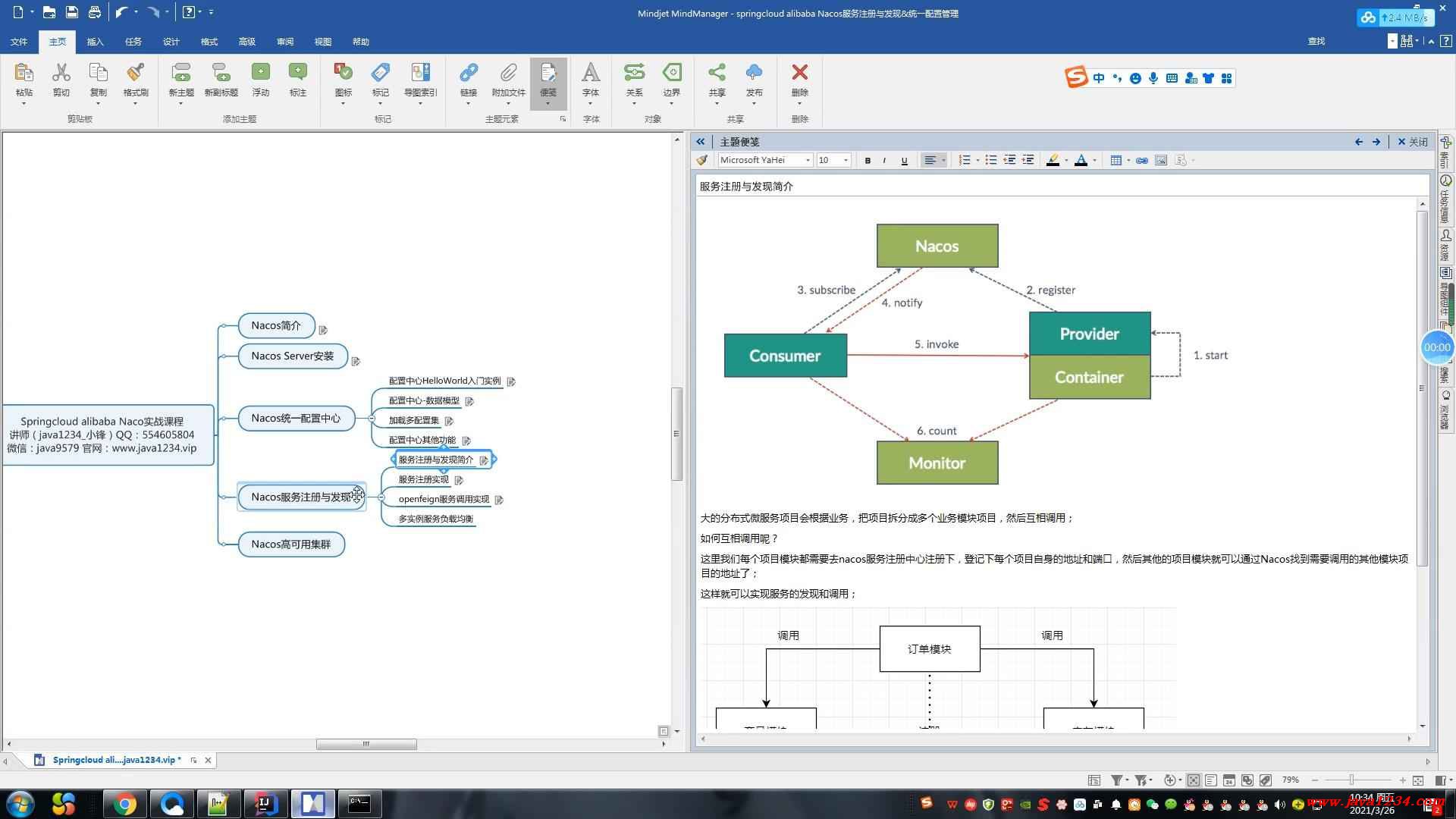
Task: Select 多实例服务负载均衡 subtopic
Action: tap(436, 519)
